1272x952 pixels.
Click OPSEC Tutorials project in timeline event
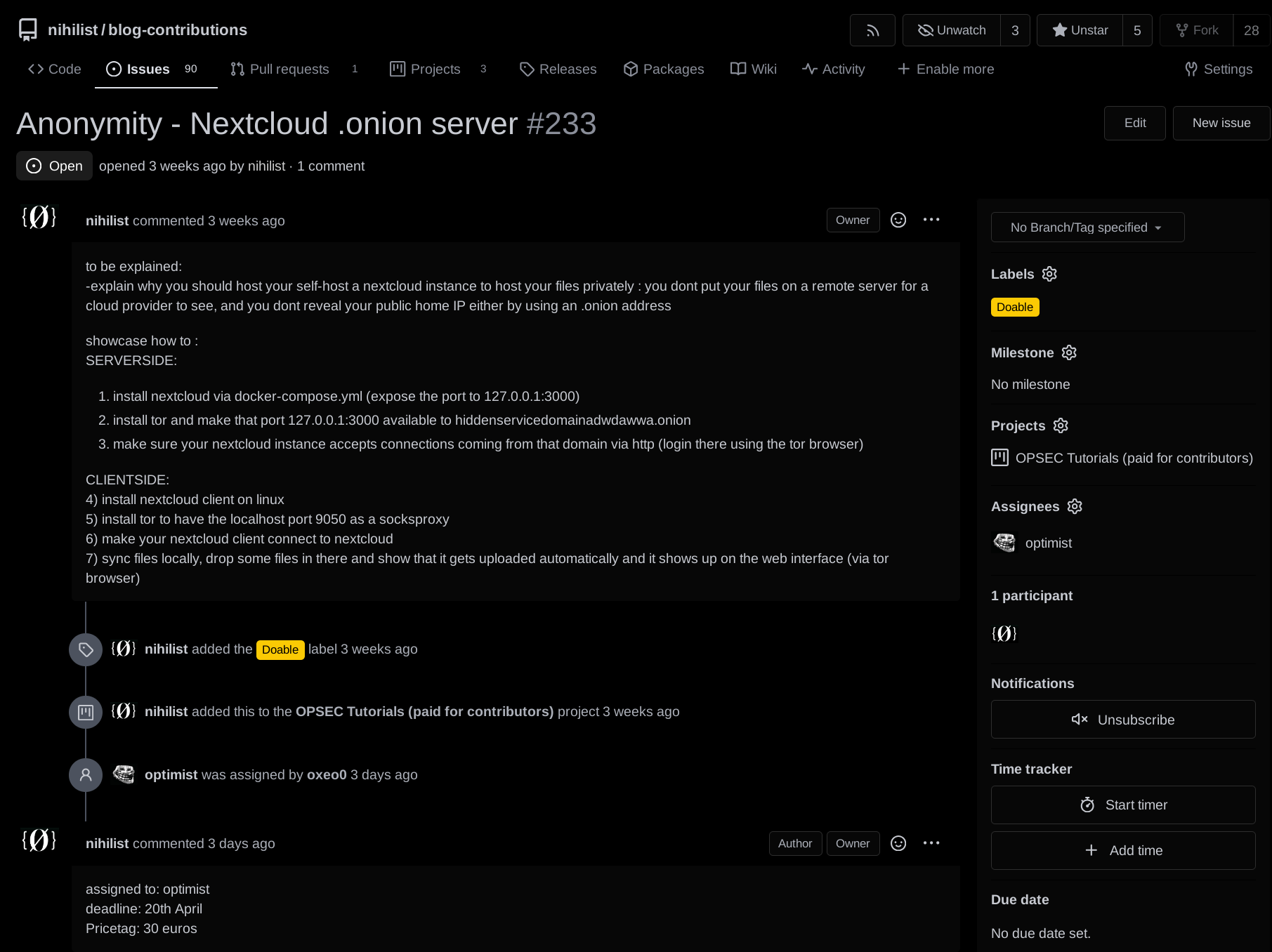click(424, 711)
